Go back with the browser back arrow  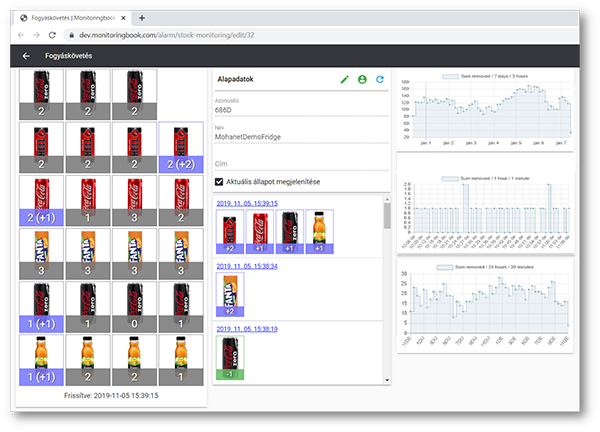tap(21, 35)
